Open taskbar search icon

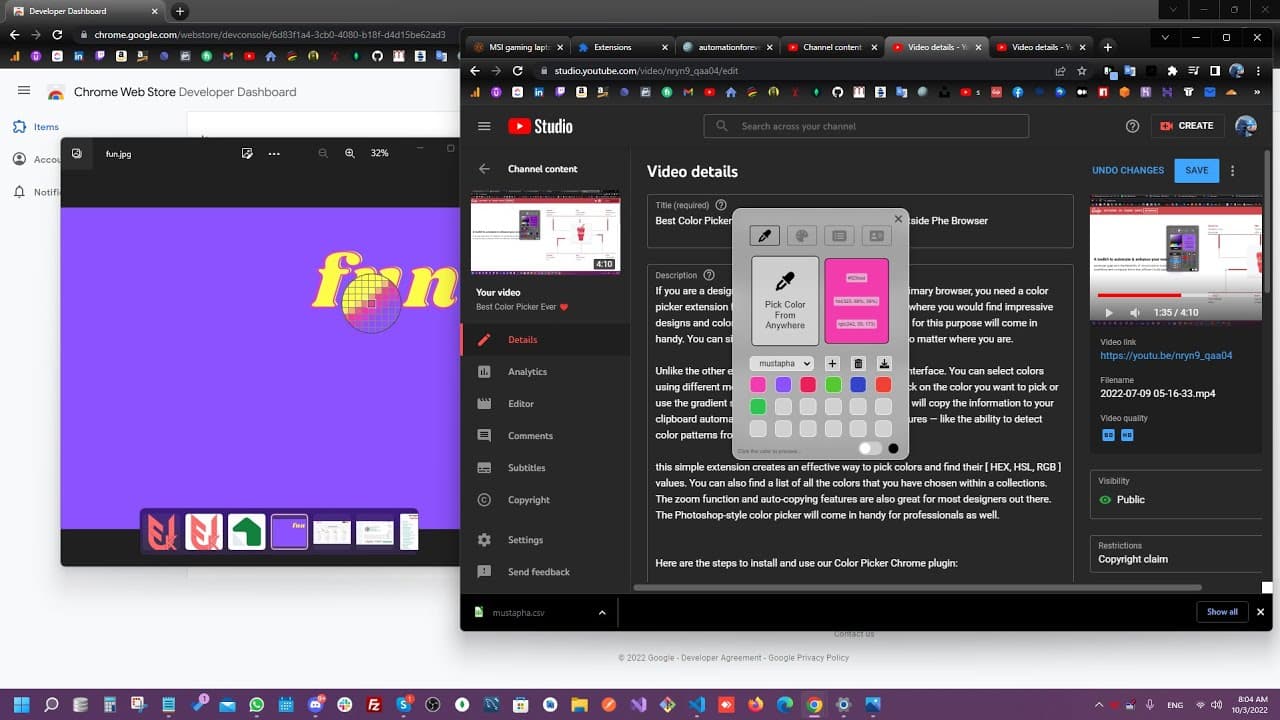pos(51,704)
